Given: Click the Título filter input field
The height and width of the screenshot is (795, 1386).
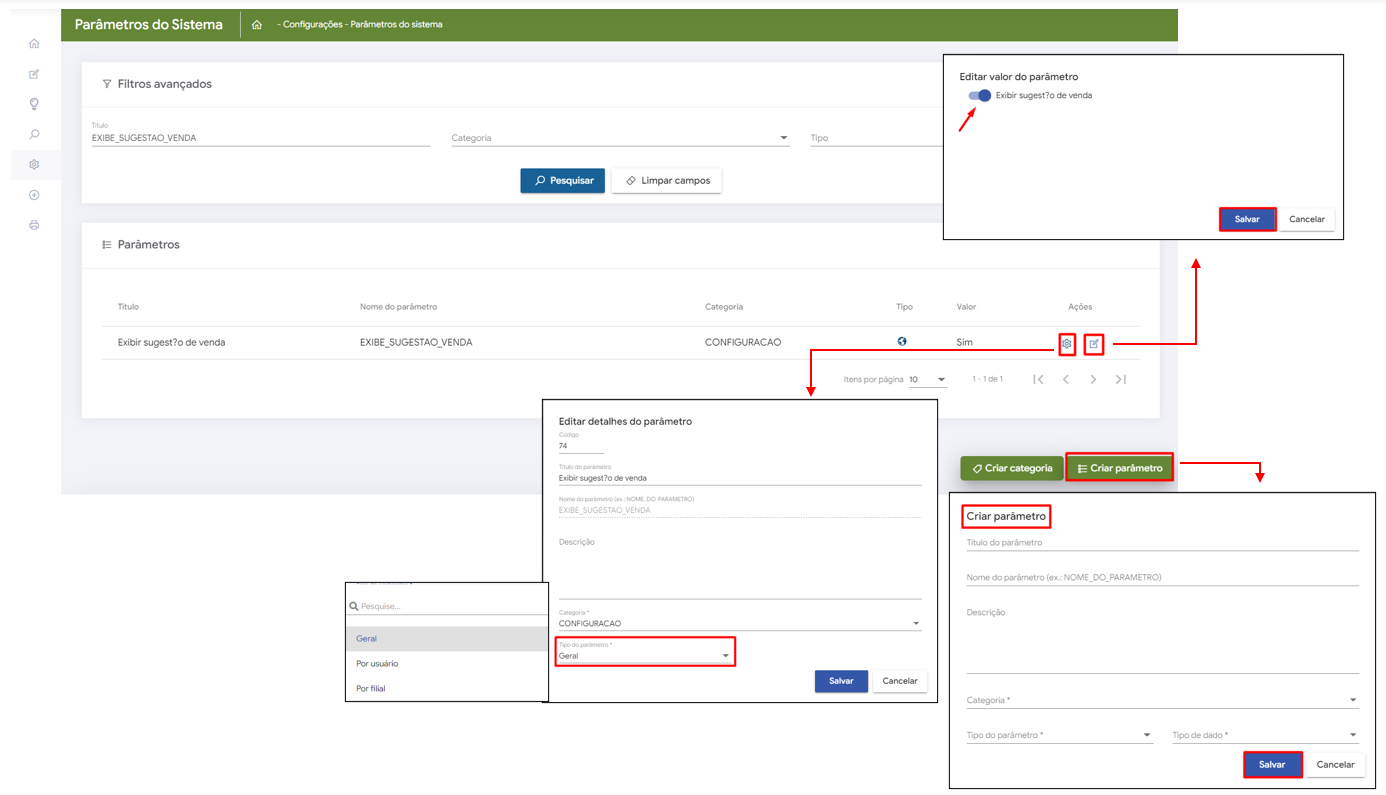Looking at the screenshot, I should [260, 138].
